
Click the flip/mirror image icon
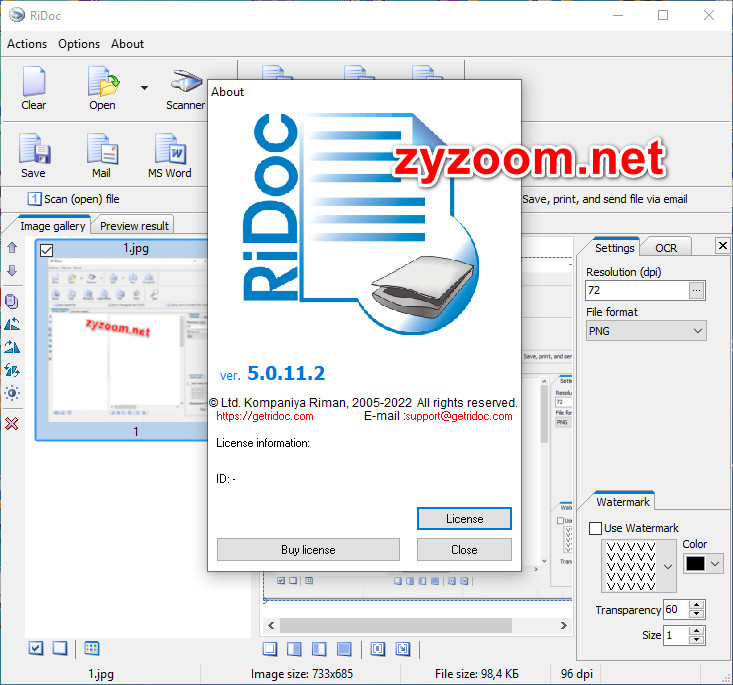[x=12, y=370]
